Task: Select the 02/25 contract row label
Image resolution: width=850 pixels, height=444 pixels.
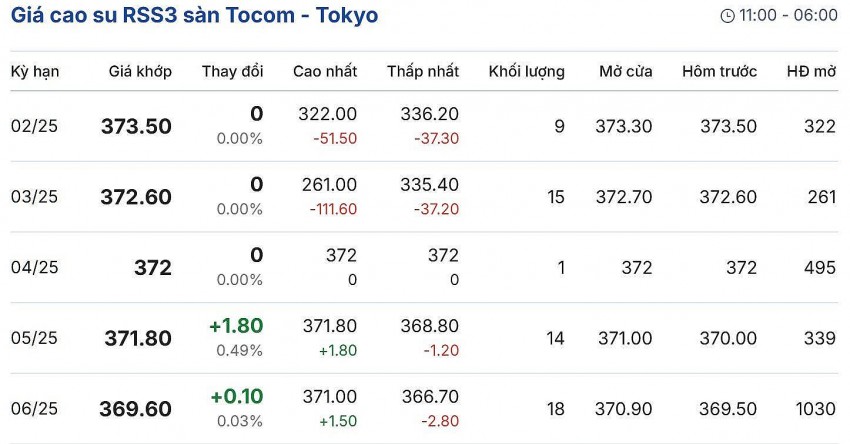Action: click(x=34, y=126)
